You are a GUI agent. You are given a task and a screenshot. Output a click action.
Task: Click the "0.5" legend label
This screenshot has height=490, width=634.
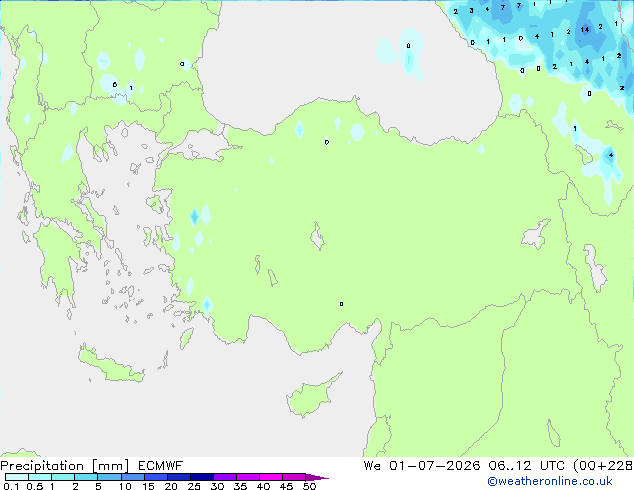(34, 486)
